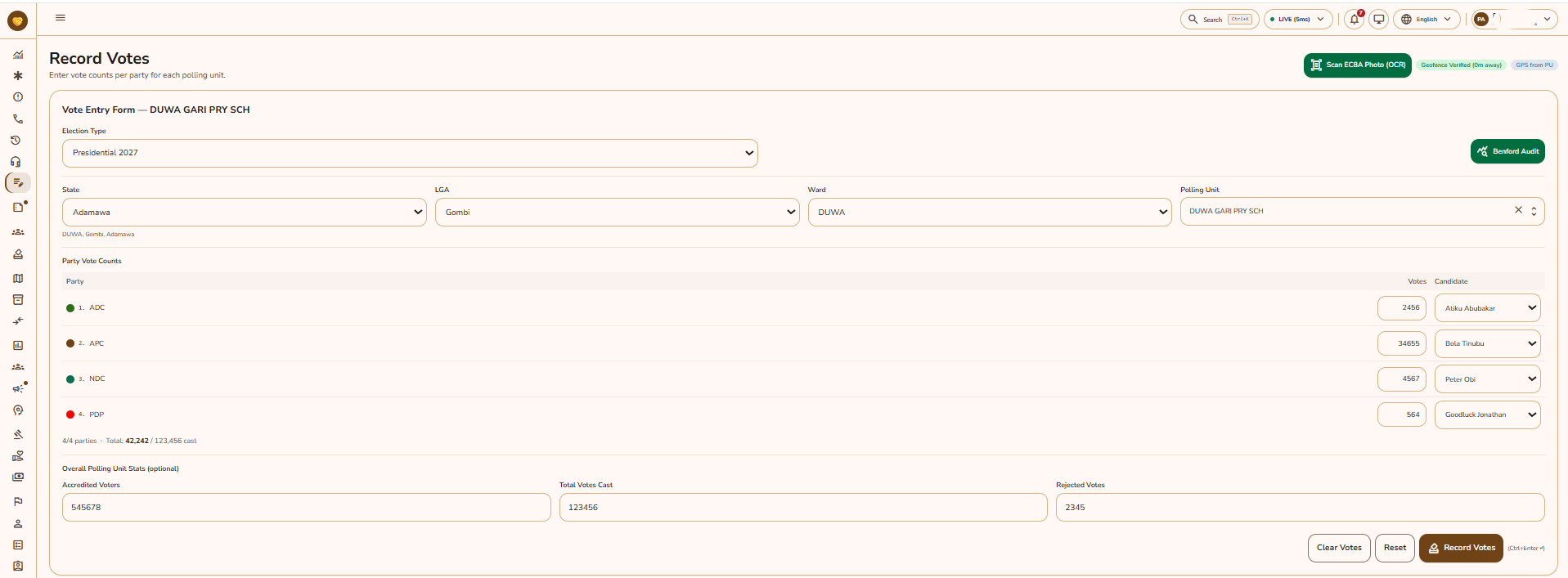The height and width of the screenshot is (578, 1568).
Task: Change the APC candidate dropdown
Action: pos(1488,343)
